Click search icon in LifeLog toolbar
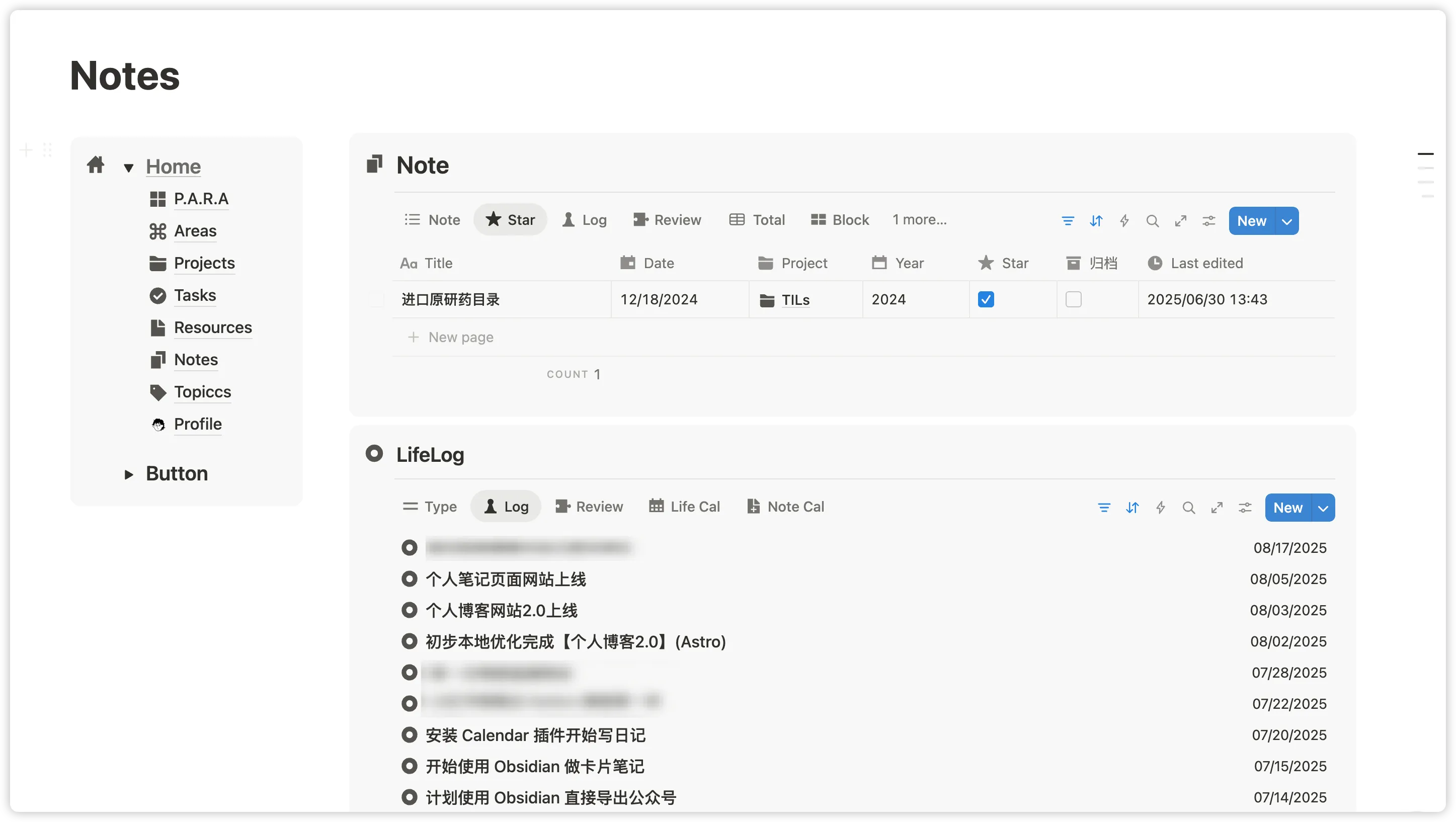Screen dimensions: 1456x822 point(1189,508)
